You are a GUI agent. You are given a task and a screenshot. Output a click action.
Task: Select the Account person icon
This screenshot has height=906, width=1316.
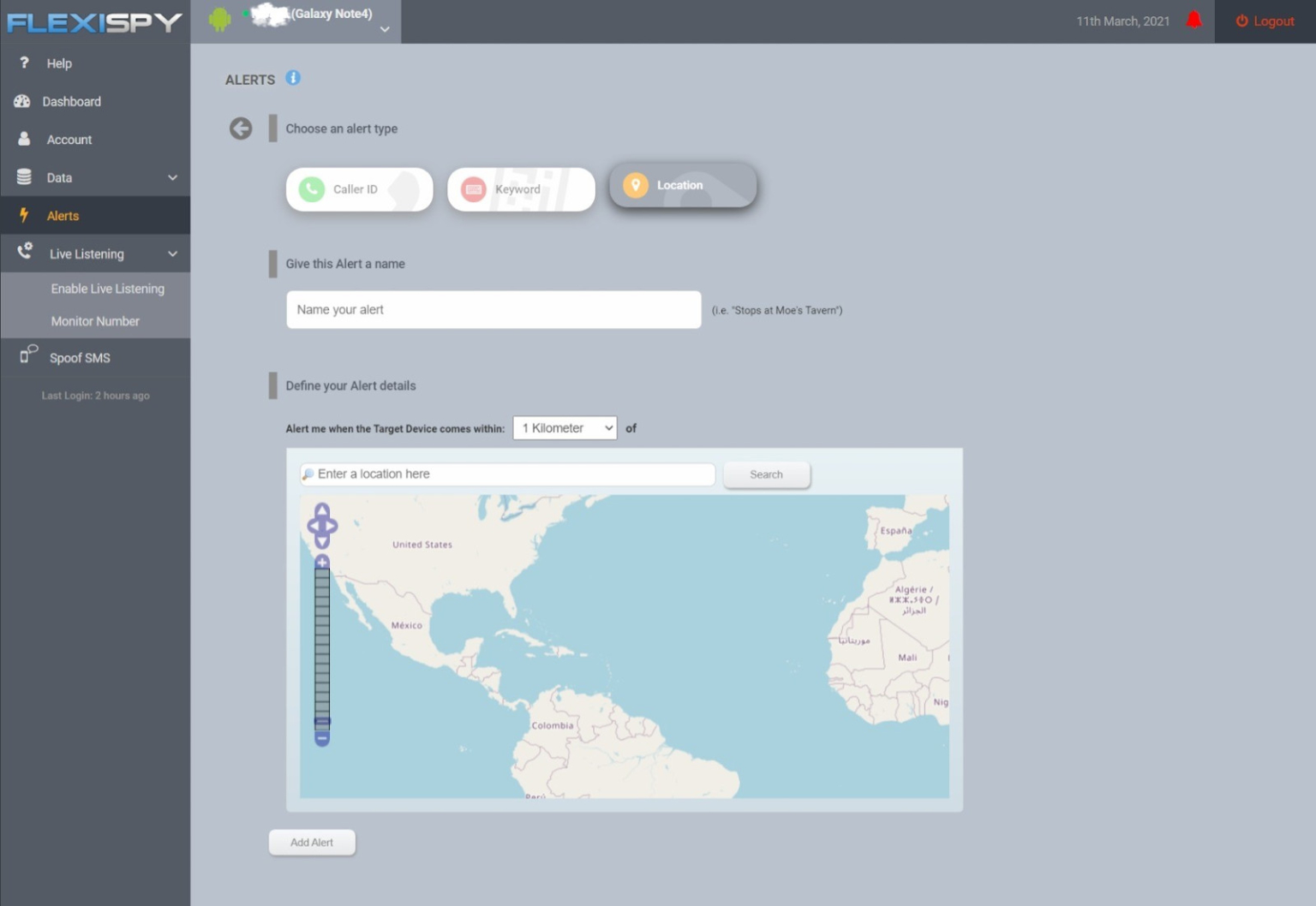click(23, 139)
